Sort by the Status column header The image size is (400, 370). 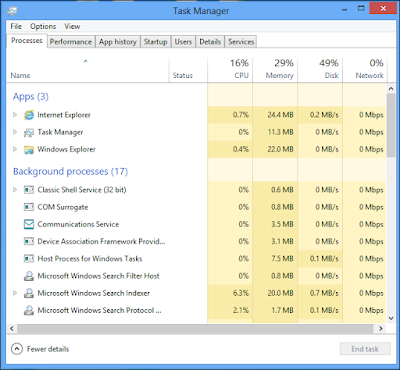(x=188, y=70)
